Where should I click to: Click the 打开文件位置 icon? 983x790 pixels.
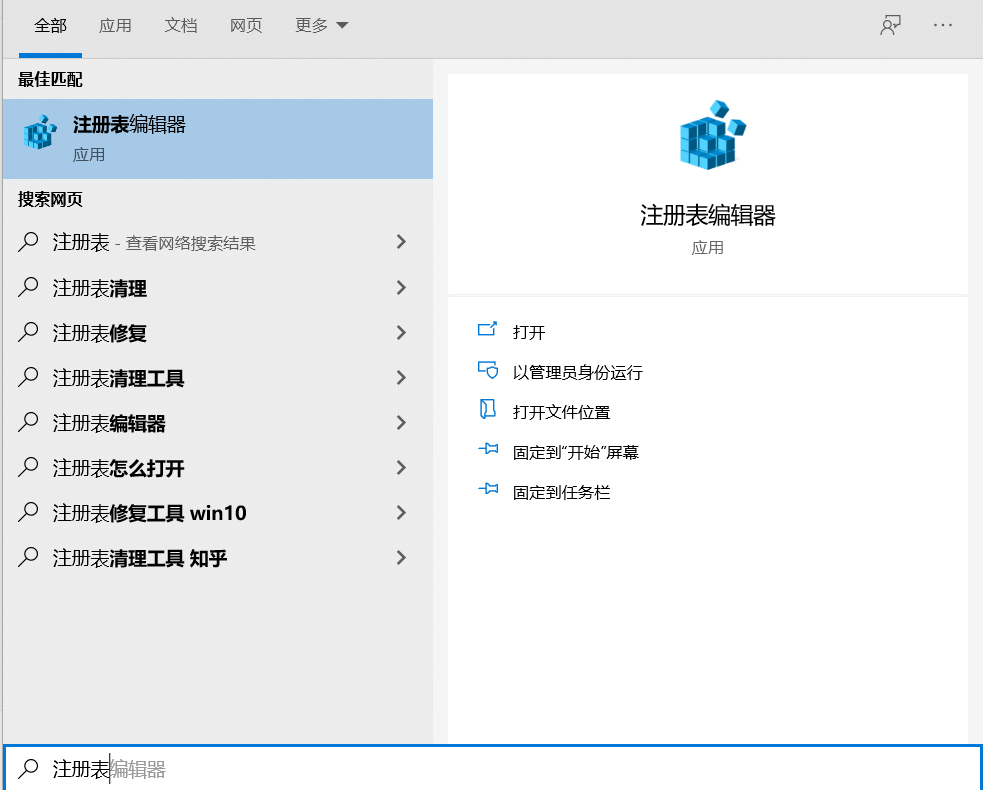[x=489, y=410]
